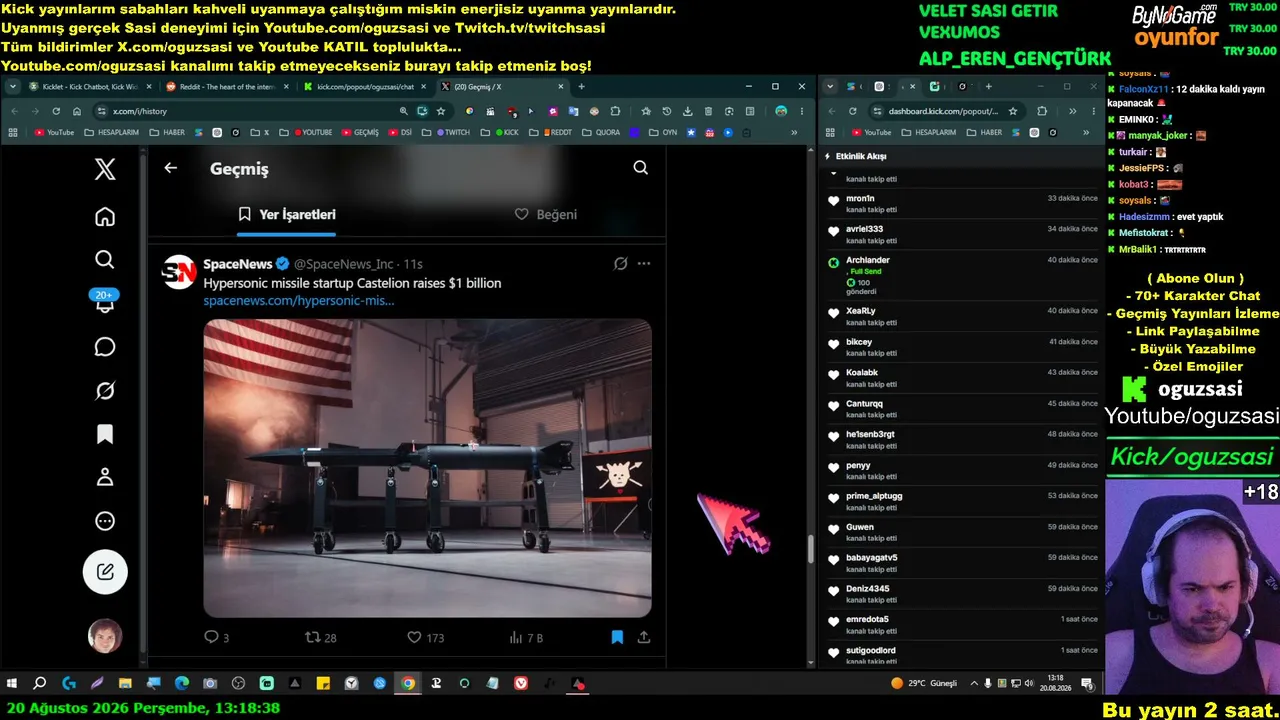Select the avriel333 follow entry
1280x720 pixels.
964,234
